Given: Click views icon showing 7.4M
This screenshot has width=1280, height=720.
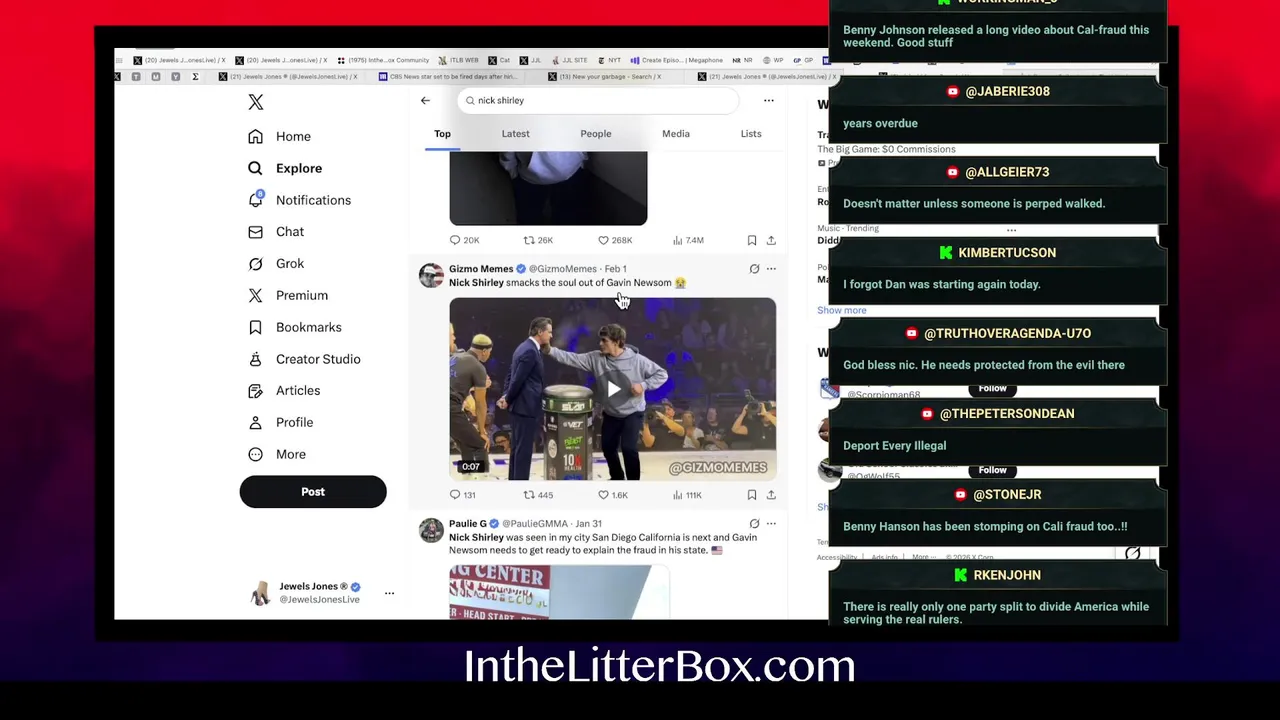Looking at the screenshot, I should coord(677,240).
